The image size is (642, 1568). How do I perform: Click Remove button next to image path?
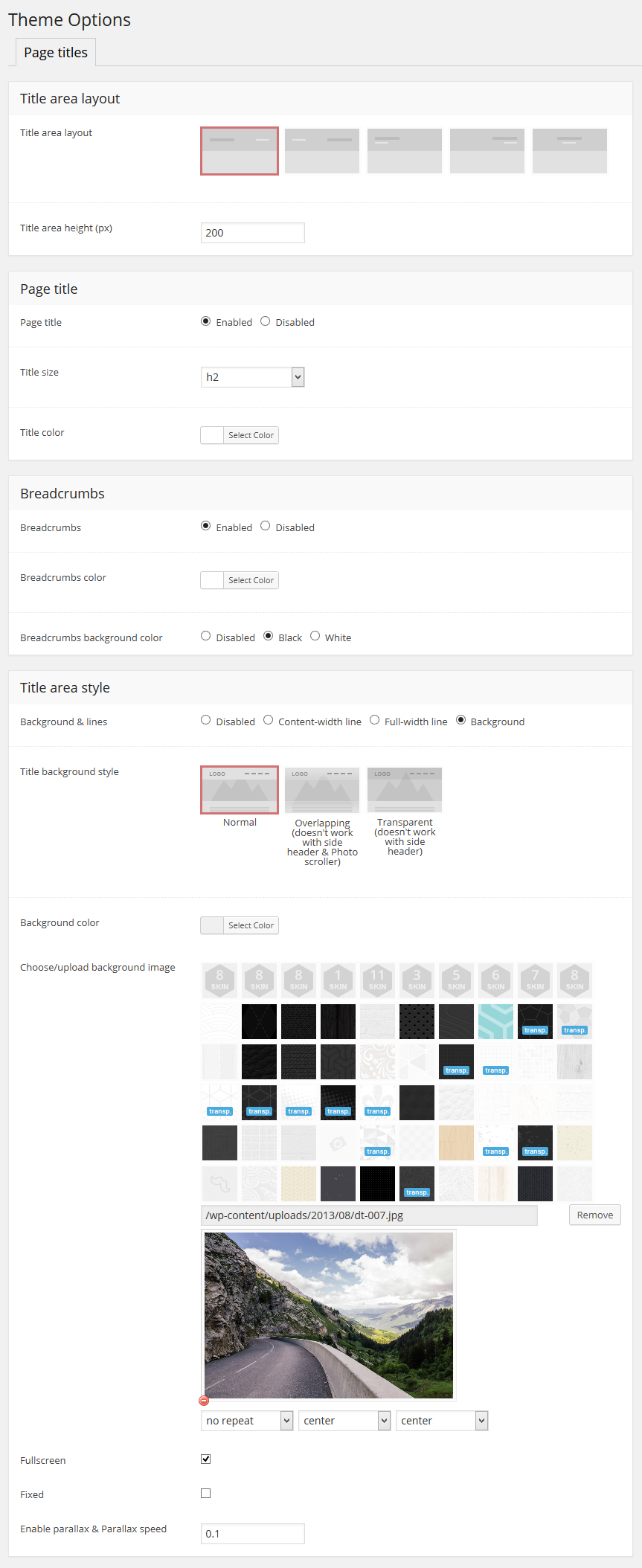[x=594, y=1215]
